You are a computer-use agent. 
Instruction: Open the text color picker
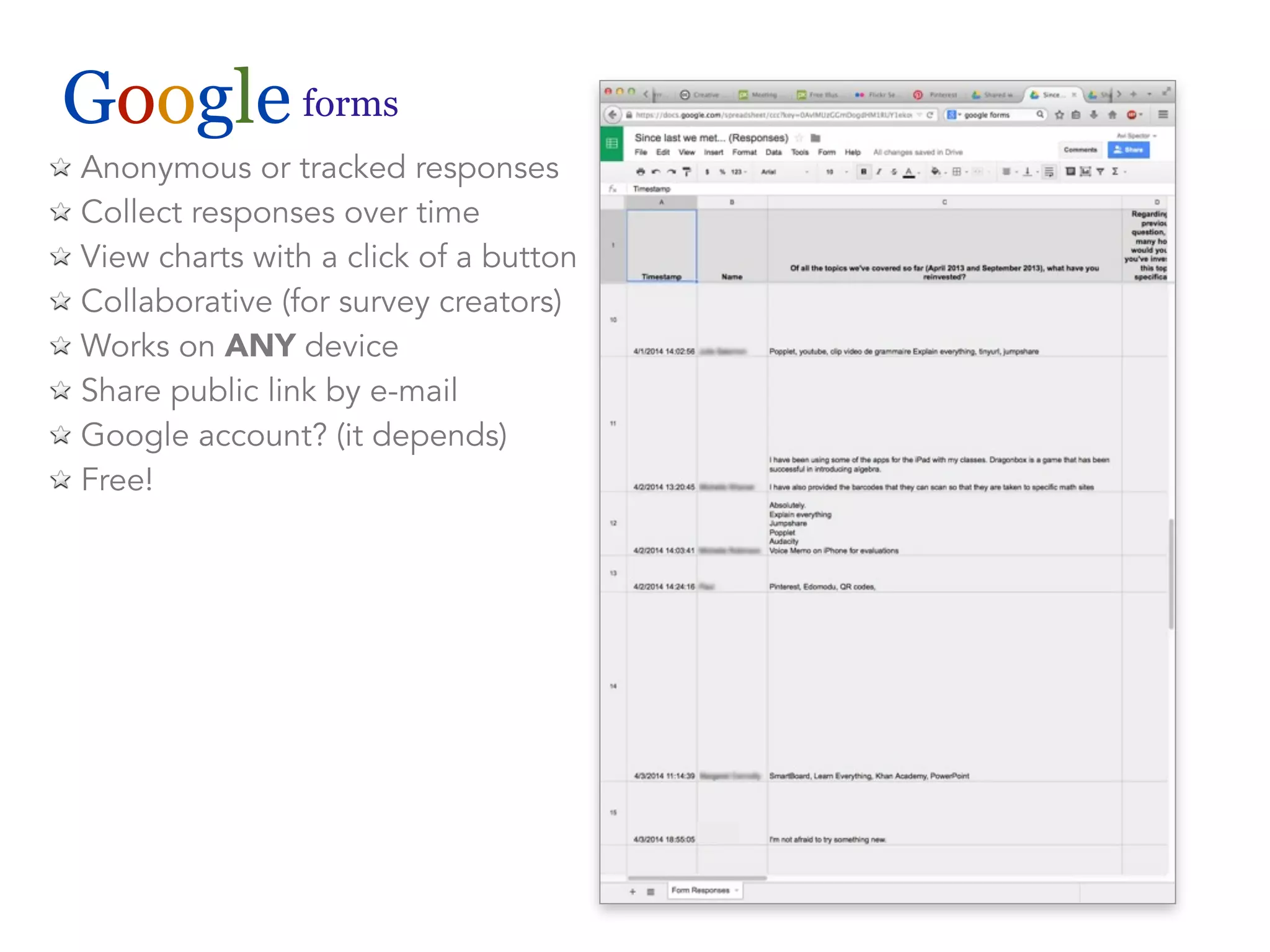(x=911, y=172)
